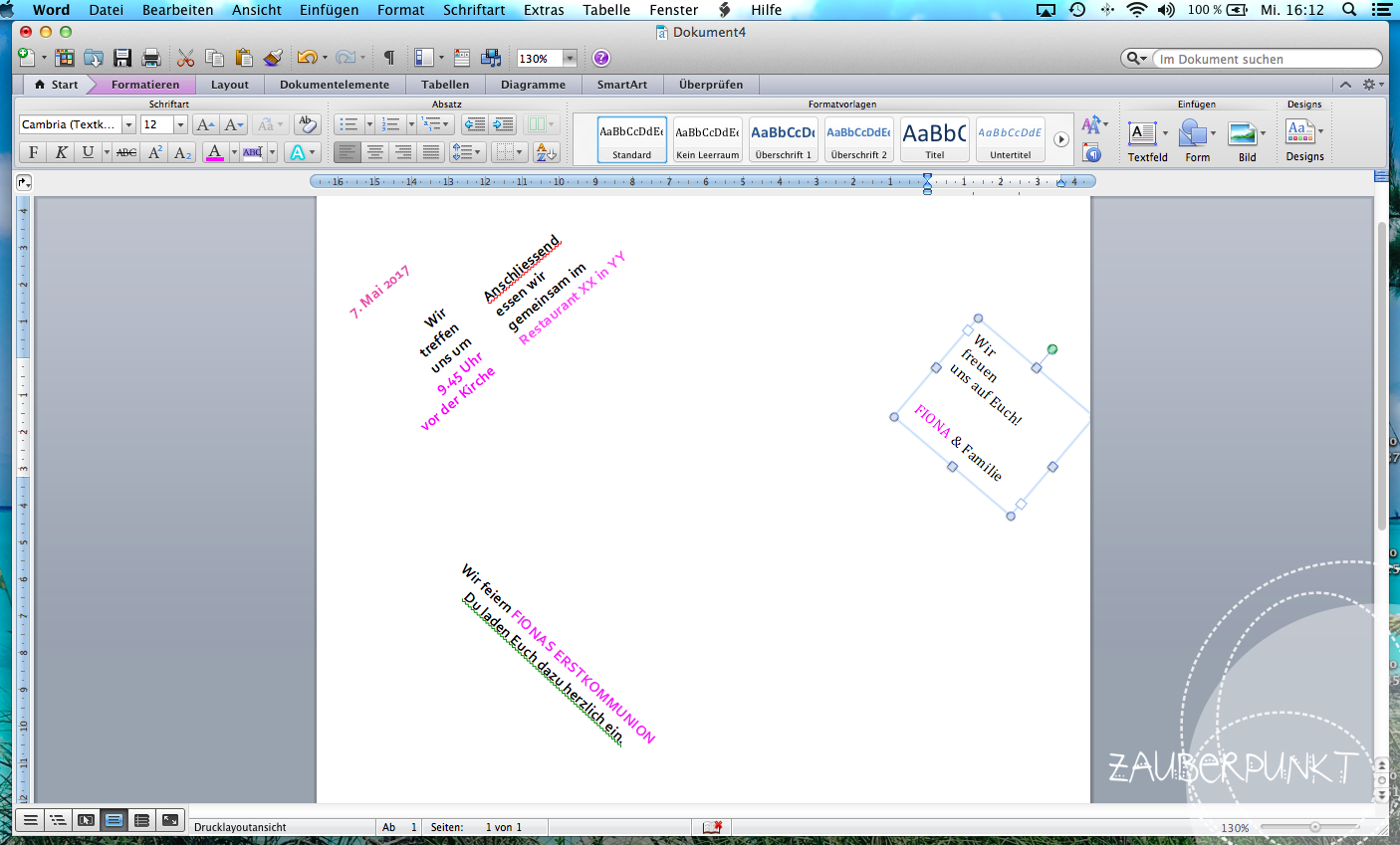
Task: Open the Toolbox icon in toolbar
Action: tap(462, 58)
